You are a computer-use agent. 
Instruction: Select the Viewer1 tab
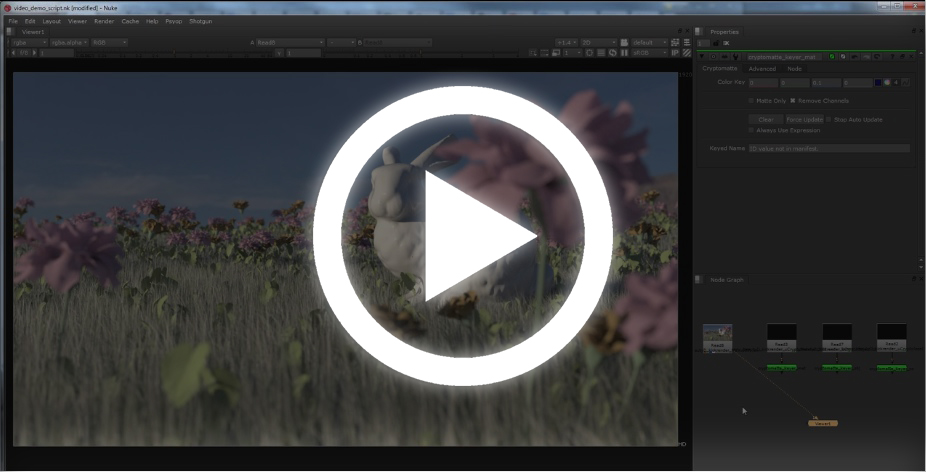[x=32, y=32]
